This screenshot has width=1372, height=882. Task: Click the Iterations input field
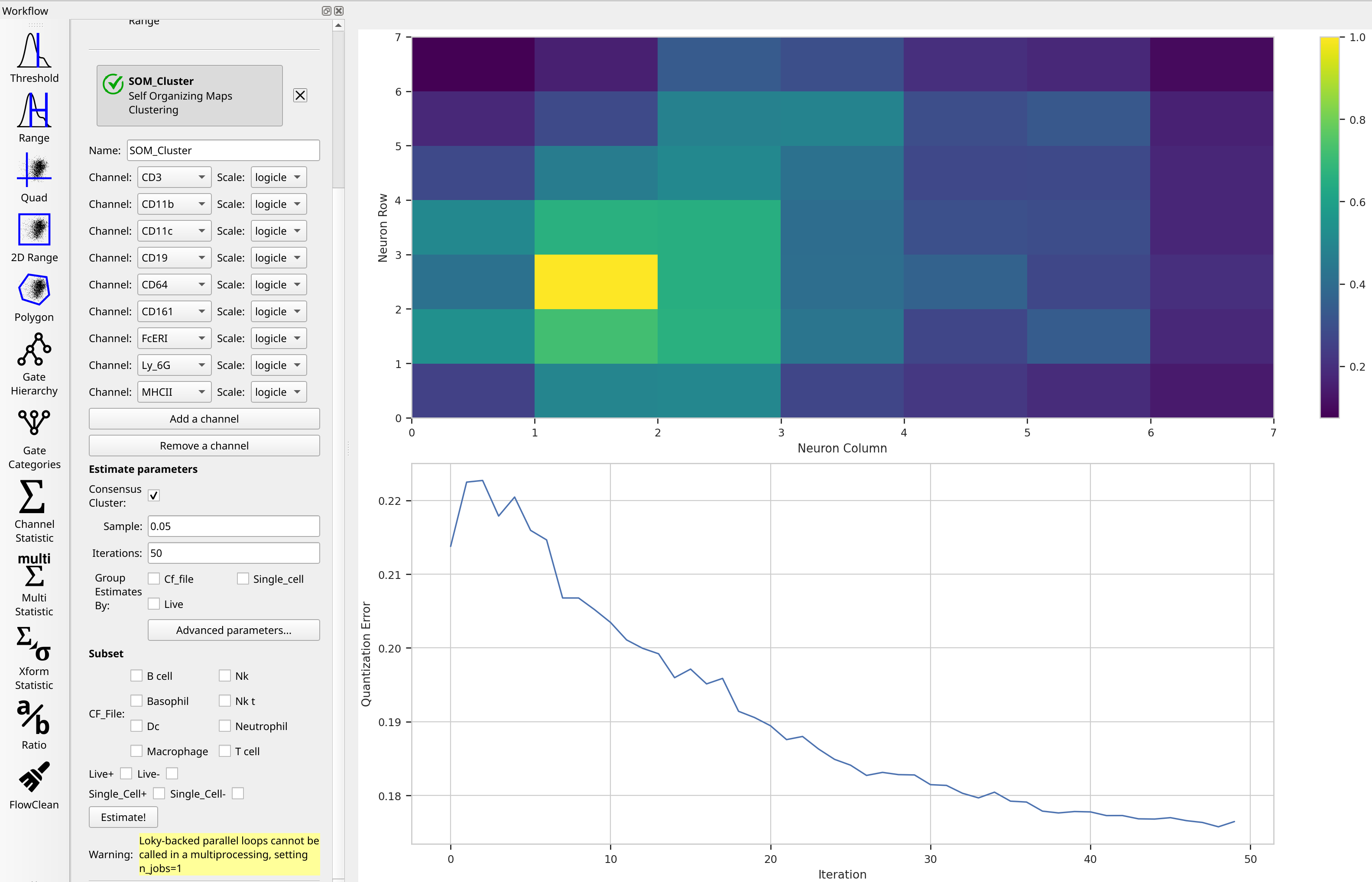(x=234, y=552)
